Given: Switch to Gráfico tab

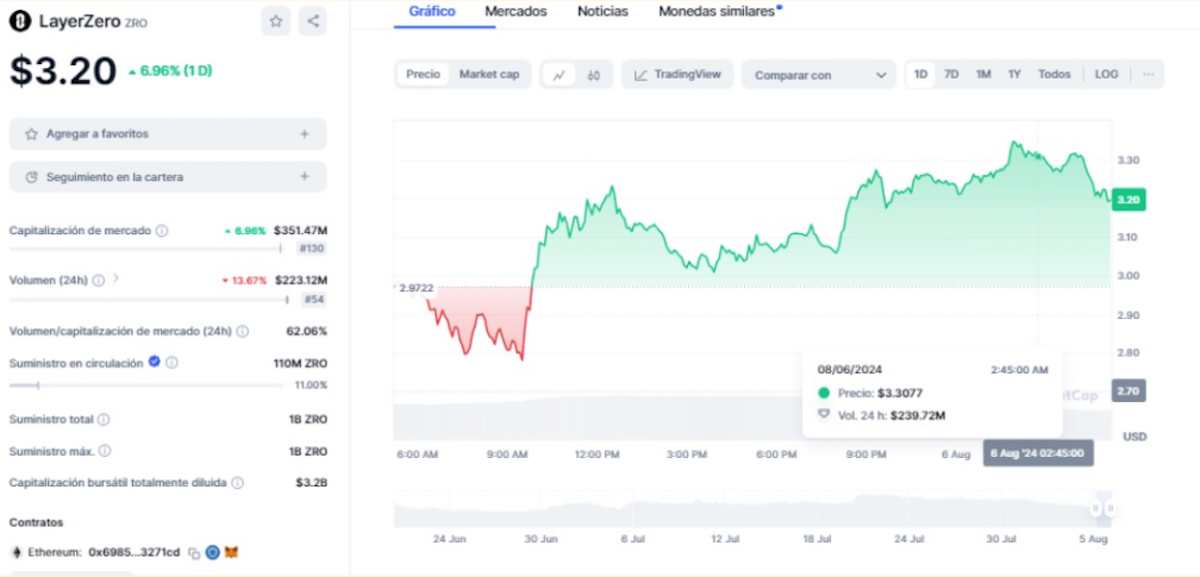Looking at the screenshot, I should [432, 12].
